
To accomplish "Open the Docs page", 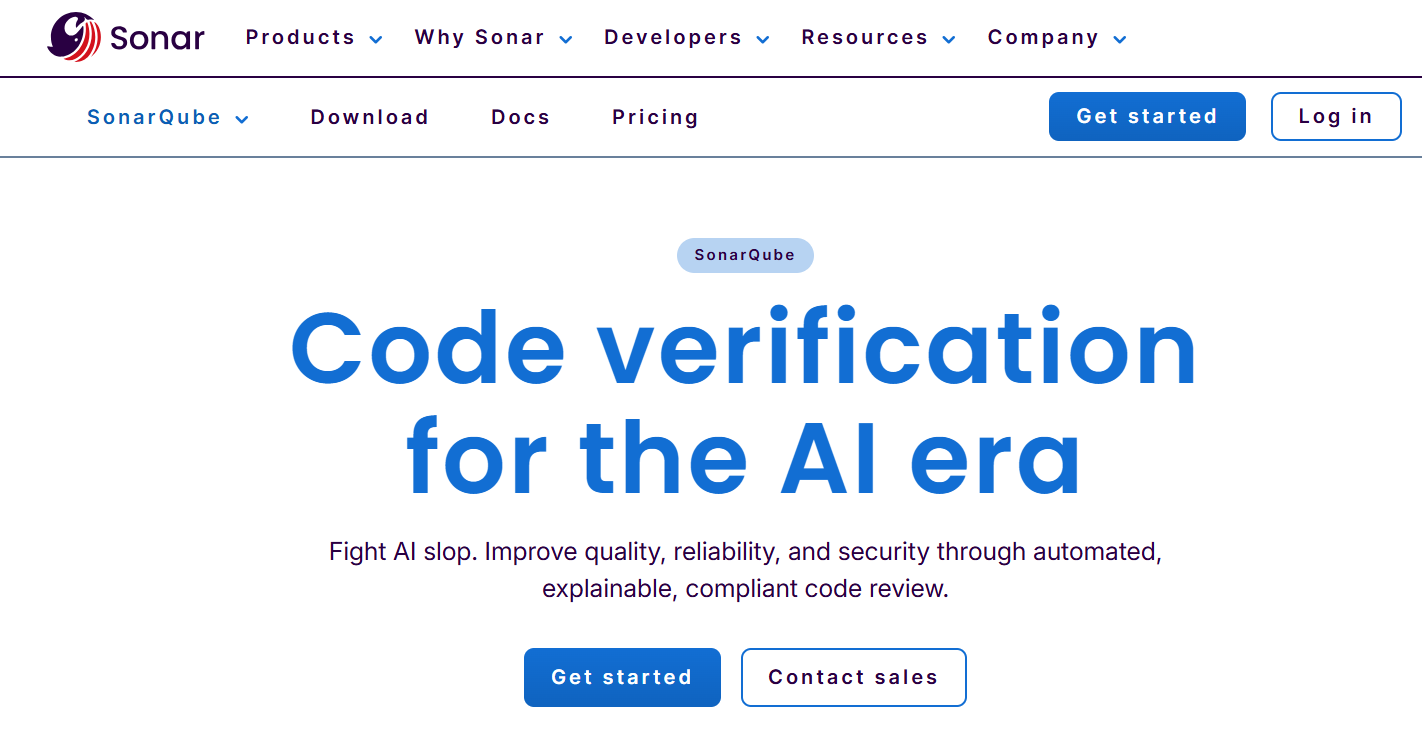I will coord(520,117).
